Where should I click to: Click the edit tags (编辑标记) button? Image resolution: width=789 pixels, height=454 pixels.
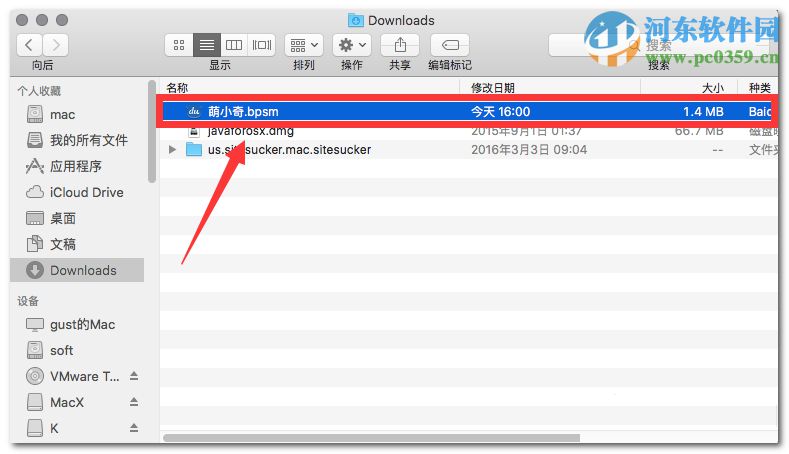[x=450, y=45]
